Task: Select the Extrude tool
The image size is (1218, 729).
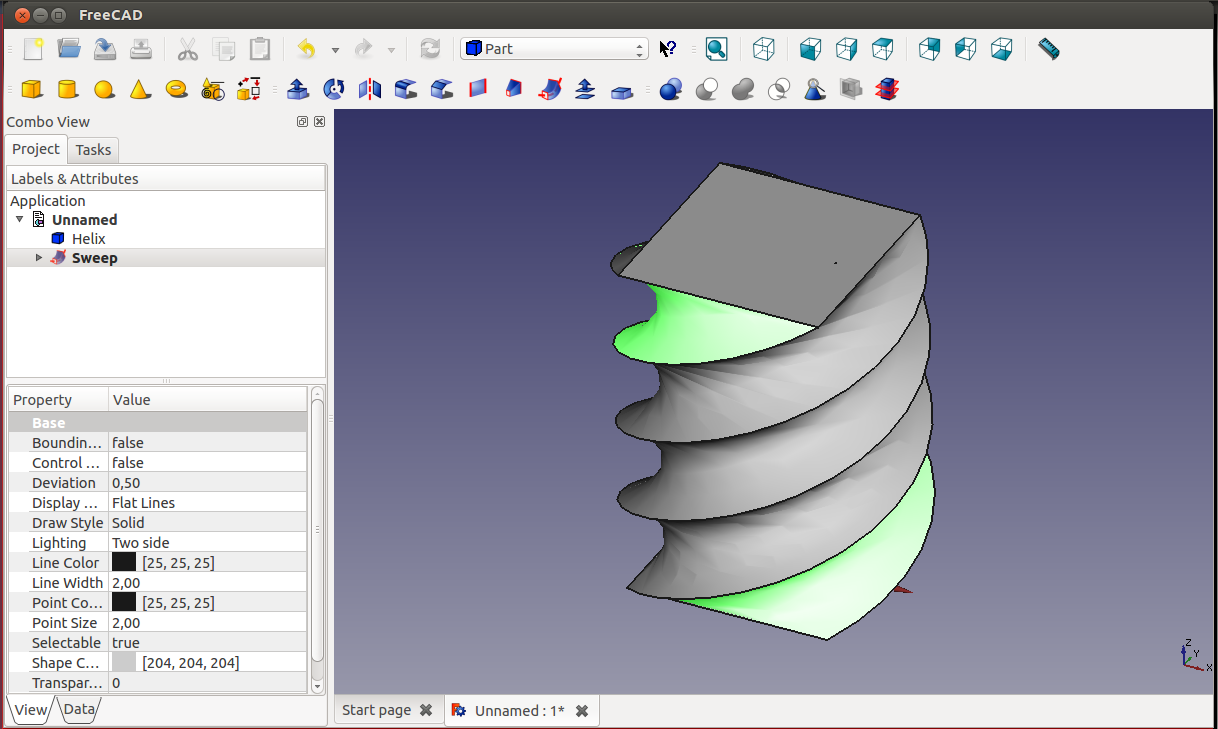Action: pos(298,90)
